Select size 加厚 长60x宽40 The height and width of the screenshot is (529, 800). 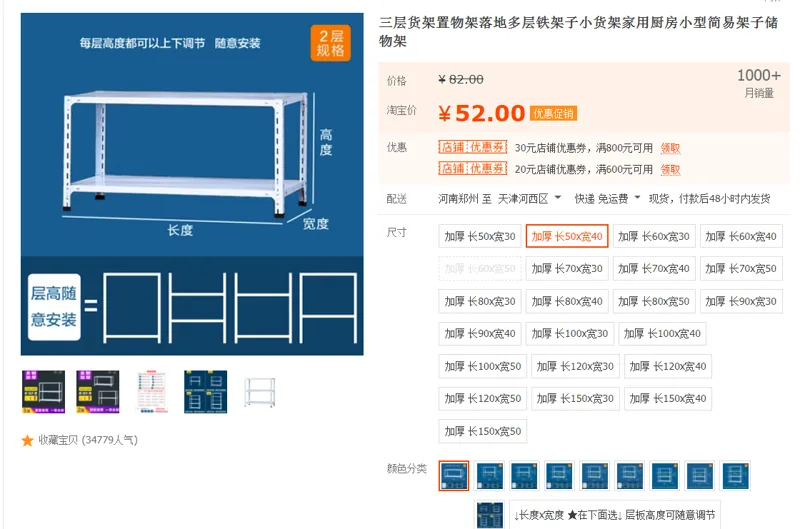coord(741,236)
